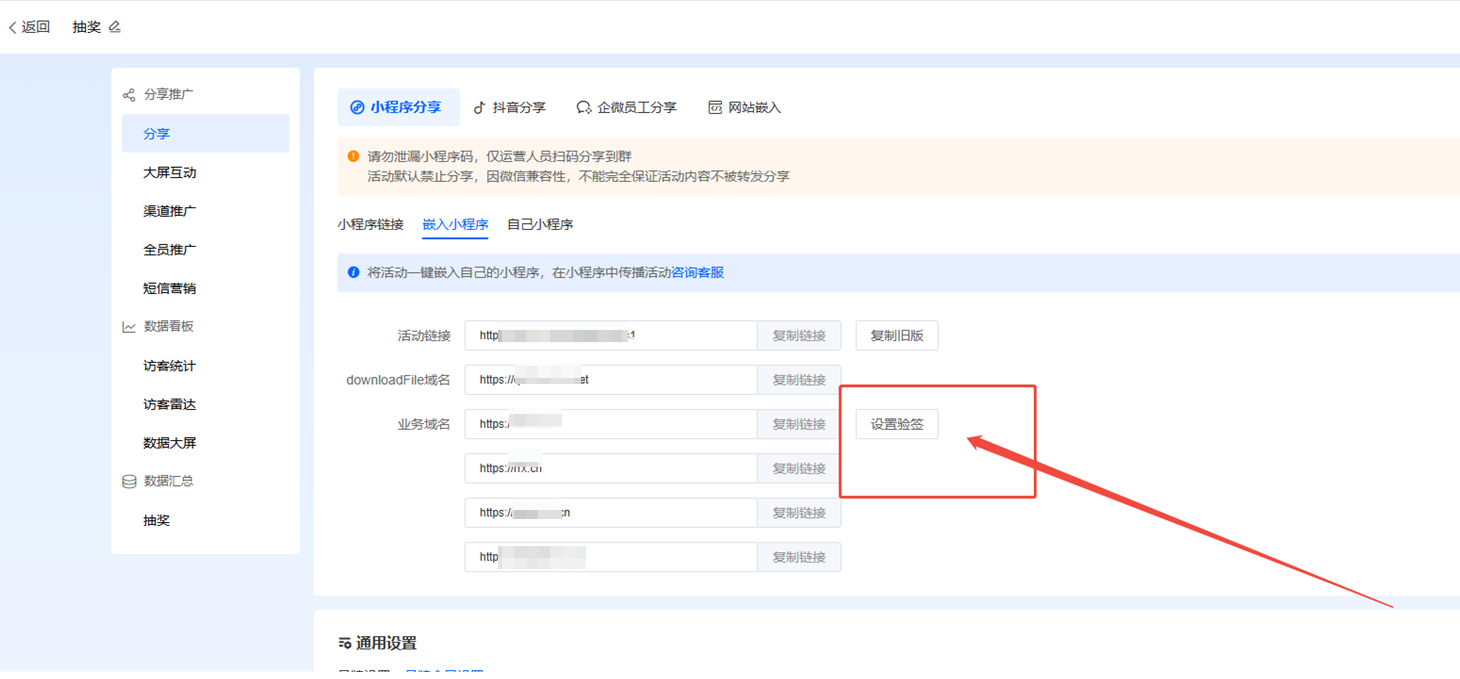Copy the downloadFile域名 link

click(798, 380)
